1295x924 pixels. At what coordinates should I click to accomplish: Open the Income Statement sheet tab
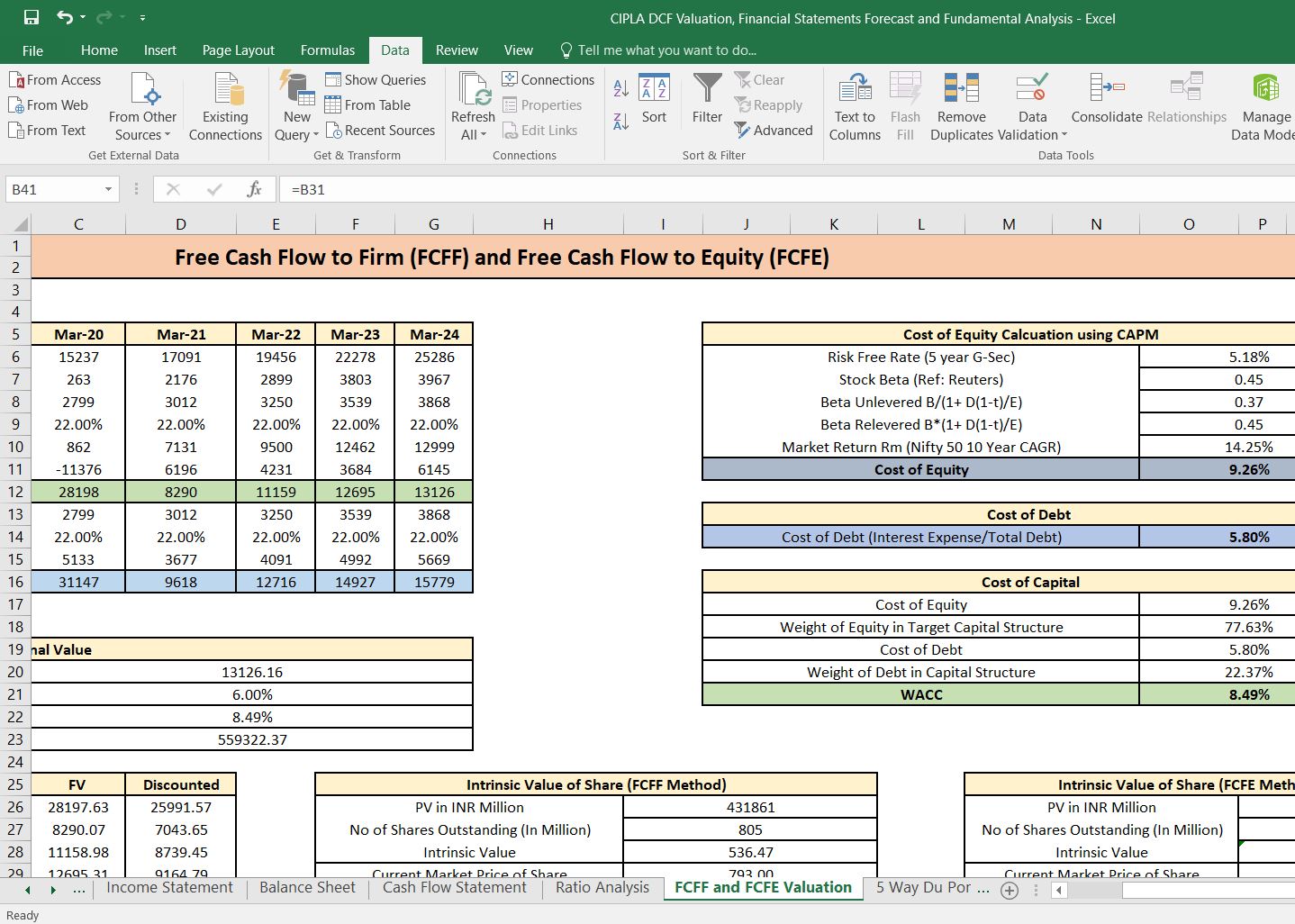169,887
